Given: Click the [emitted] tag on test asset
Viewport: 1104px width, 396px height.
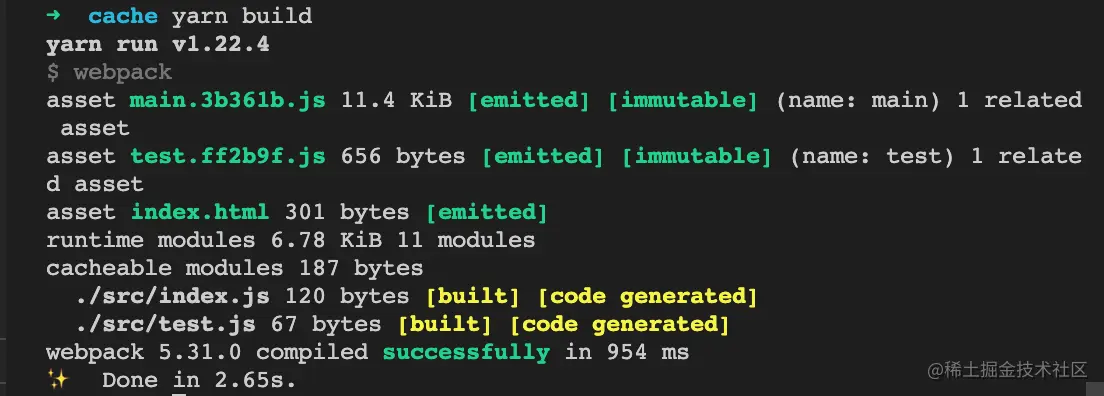Looking at the screenshot, I should (x=543, y=156).
